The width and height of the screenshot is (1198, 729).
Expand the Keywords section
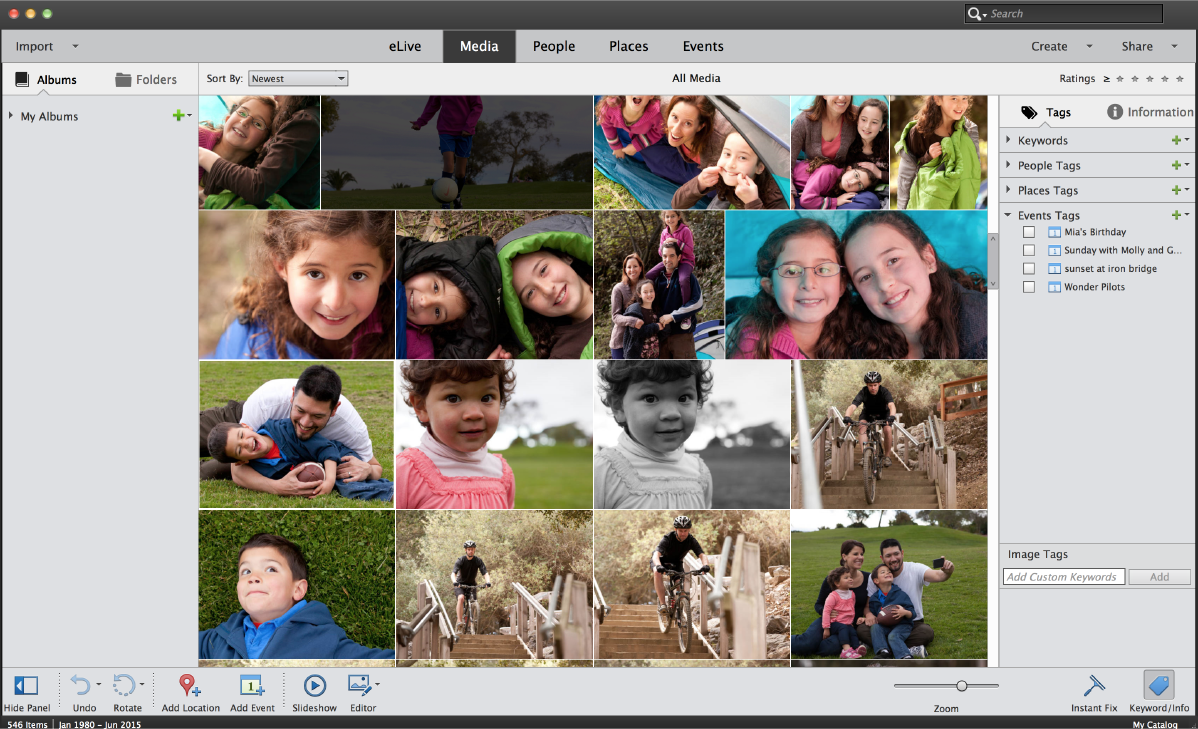(1009, 140)
